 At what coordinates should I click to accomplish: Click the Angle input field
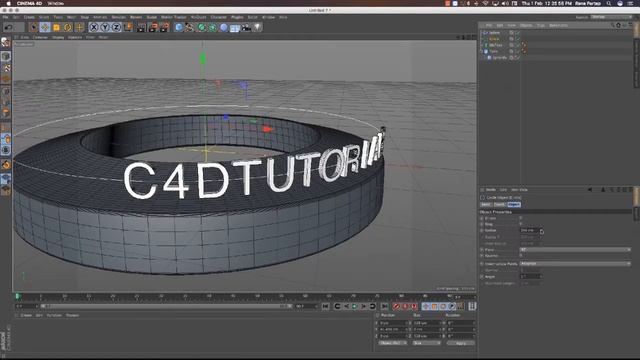click(x=529, y=277)
